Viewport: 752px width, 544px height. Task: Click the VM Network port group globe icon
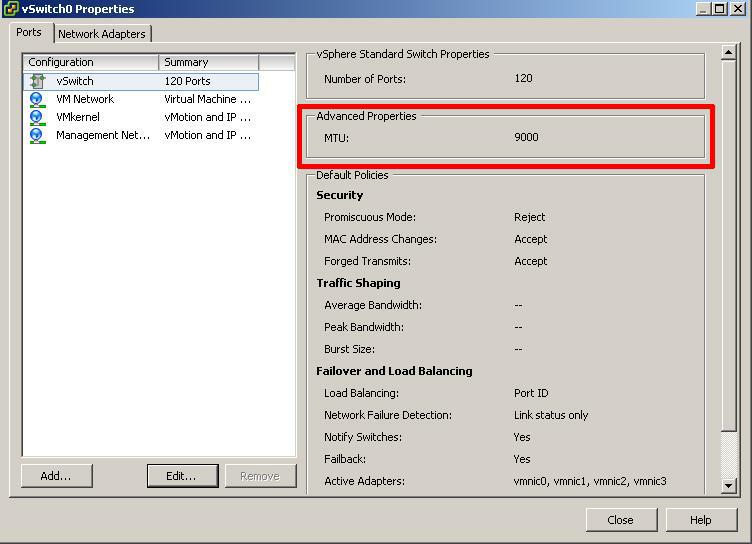tap(37, 99)
